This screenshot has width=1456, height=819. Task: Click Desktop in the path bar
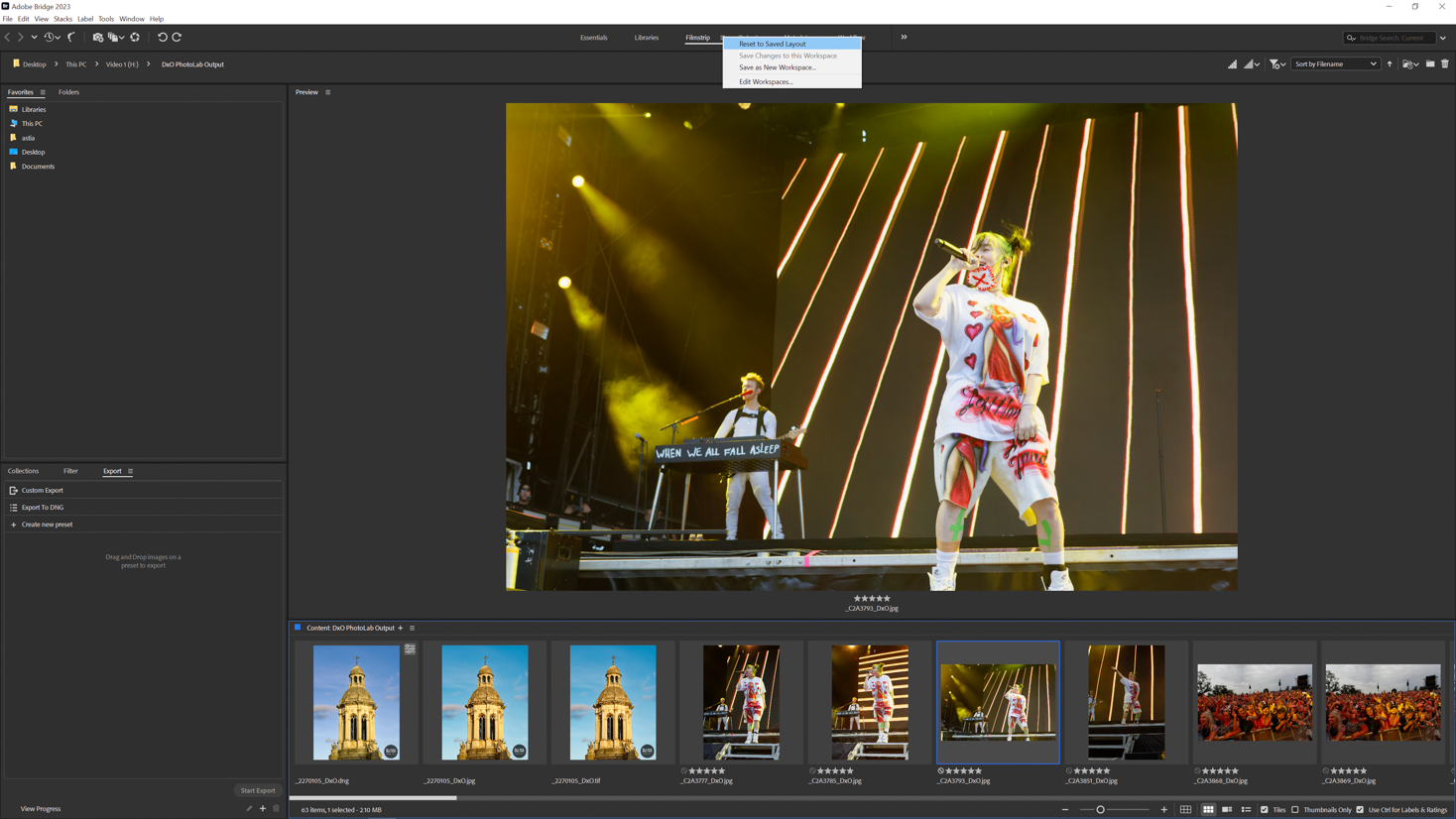35,64
